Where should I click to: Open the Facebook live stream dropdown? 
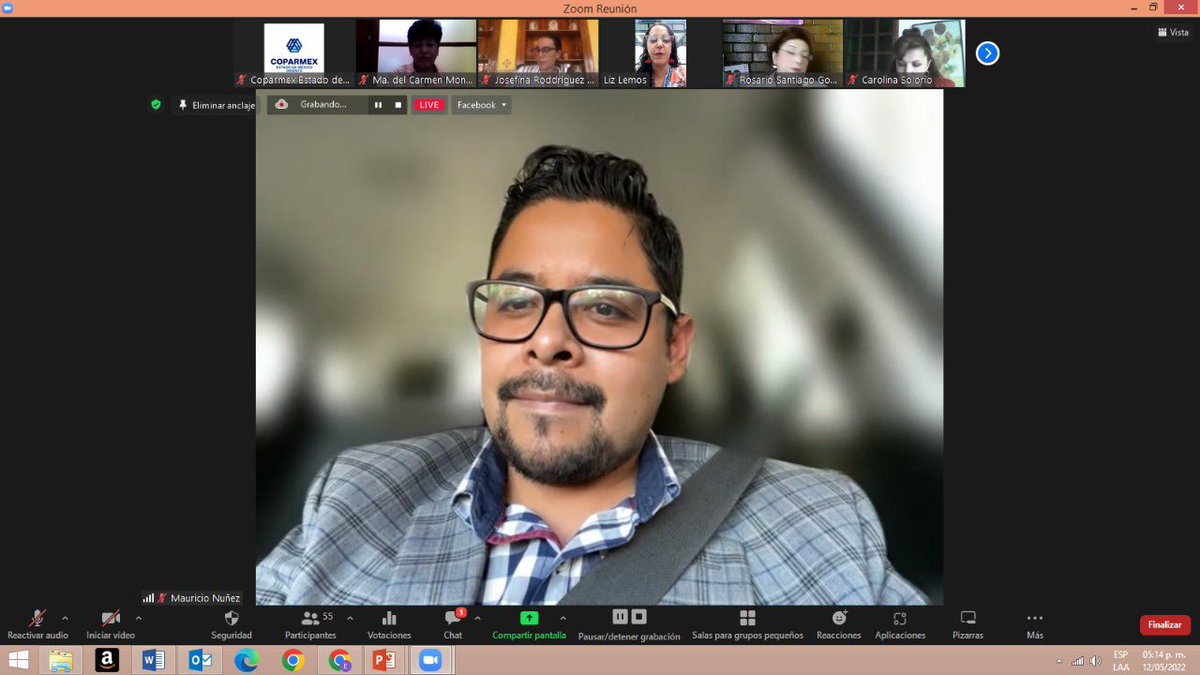click(482, 105)
